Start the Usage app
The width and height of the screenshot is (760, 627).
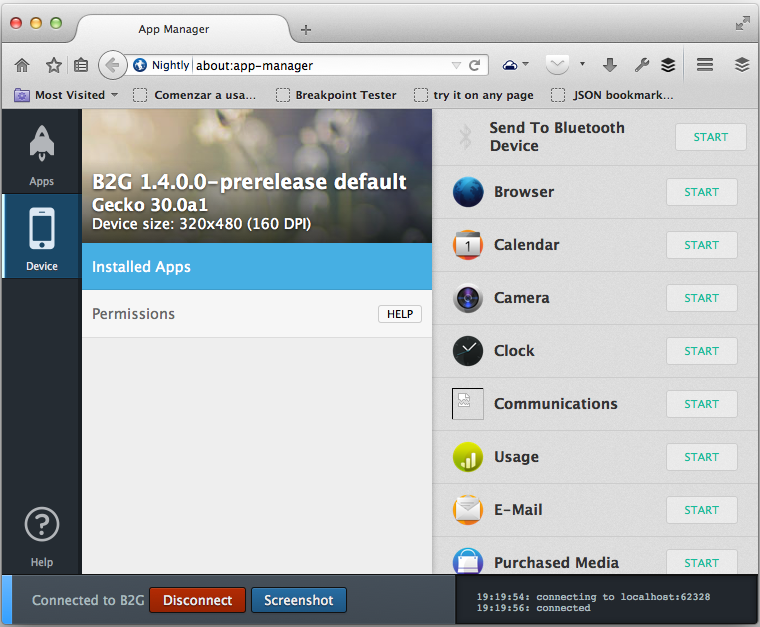pos(702,457)
